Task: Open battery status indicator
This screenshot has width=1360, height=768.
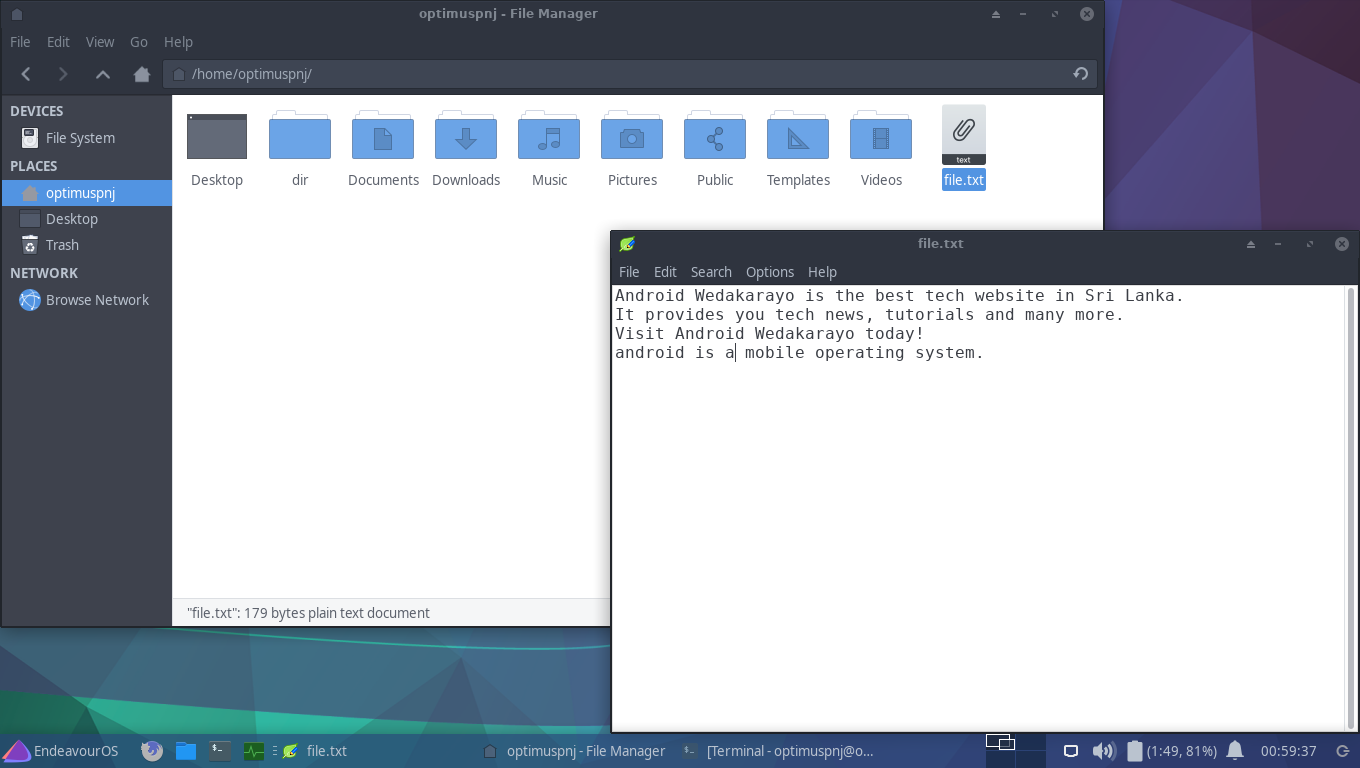Action: (1171, 751)
